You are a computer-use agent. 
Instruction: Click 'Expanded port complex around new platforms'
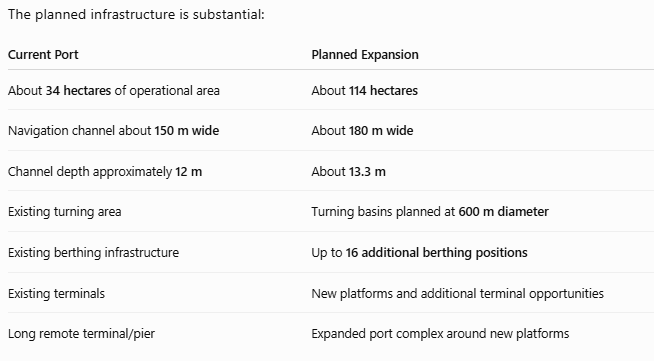pos(440,333)
